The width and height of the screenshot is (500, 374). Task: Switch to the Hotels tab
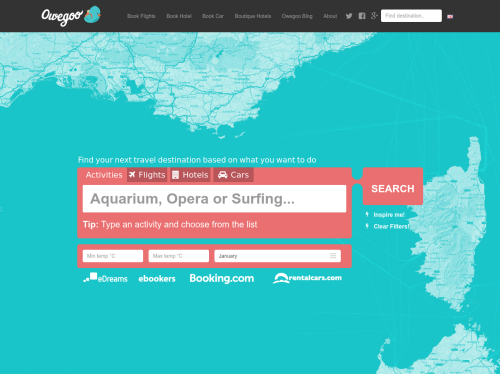click(x=190, y=175)
